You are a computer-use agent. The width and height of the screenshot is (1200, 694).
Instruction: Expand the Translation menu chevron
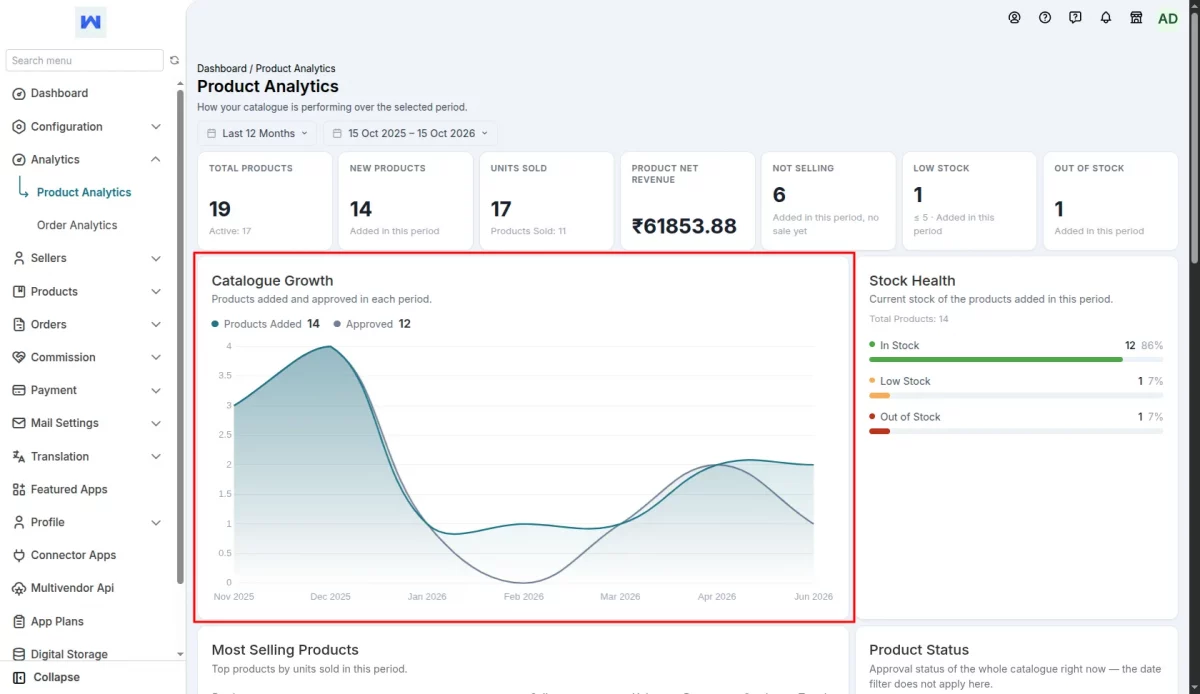[155, 456]
